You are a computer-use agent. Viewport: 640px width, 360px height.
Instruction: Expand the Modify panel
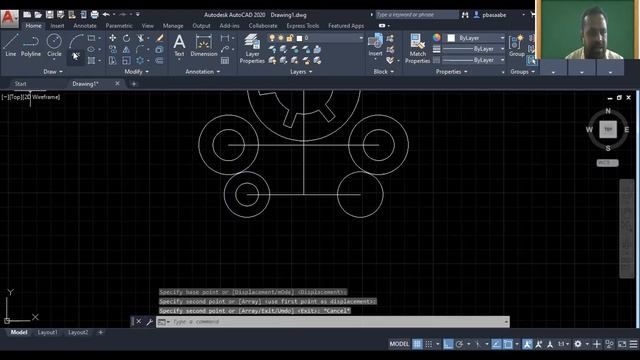[136, 71]
